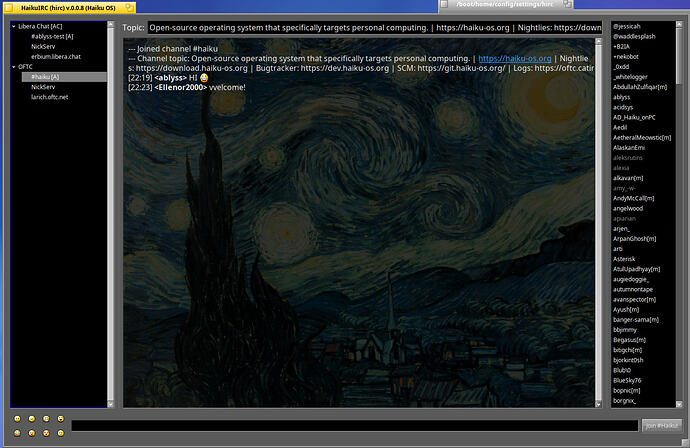Select user _whitelogger in nick list
Image resolution: width=690 pixels, height=448 pixels.
point(630,77)
